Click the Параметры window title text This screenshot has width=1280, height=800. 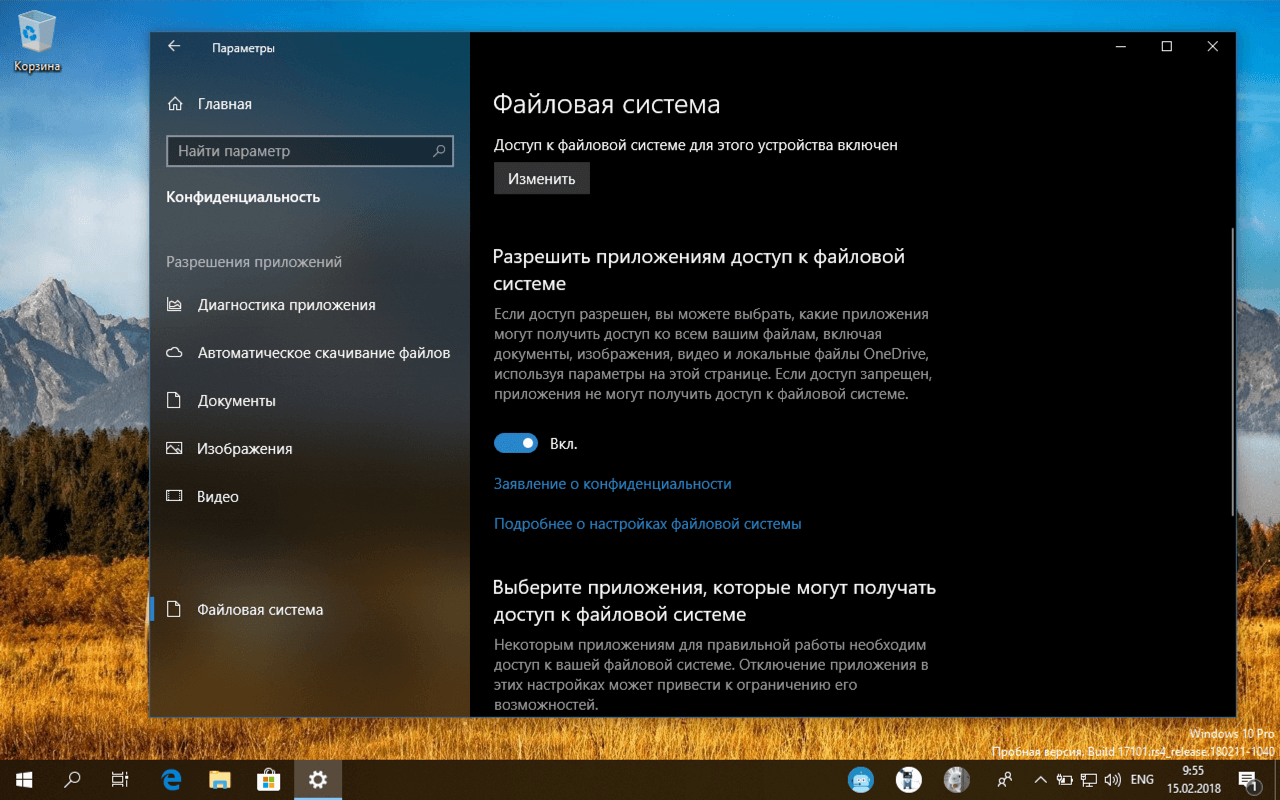pos(243,48)
